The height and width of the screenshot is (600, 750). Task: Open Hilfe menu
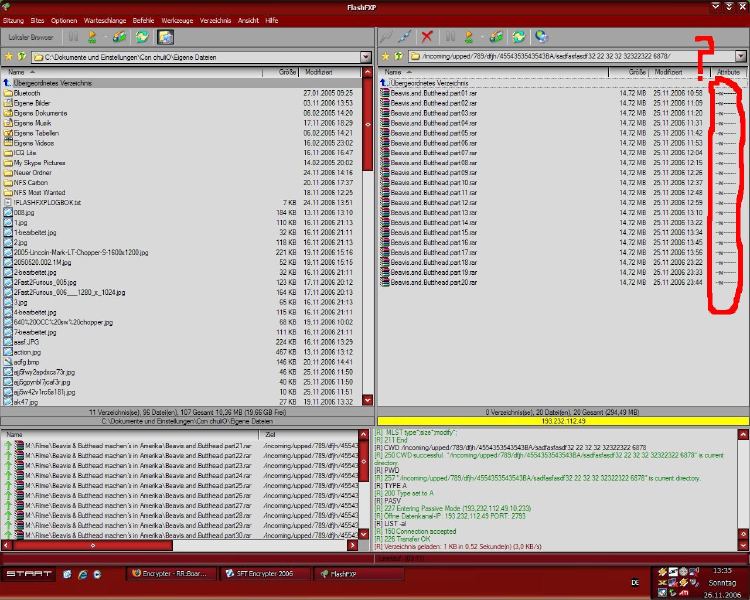click(x=272, y=21)
